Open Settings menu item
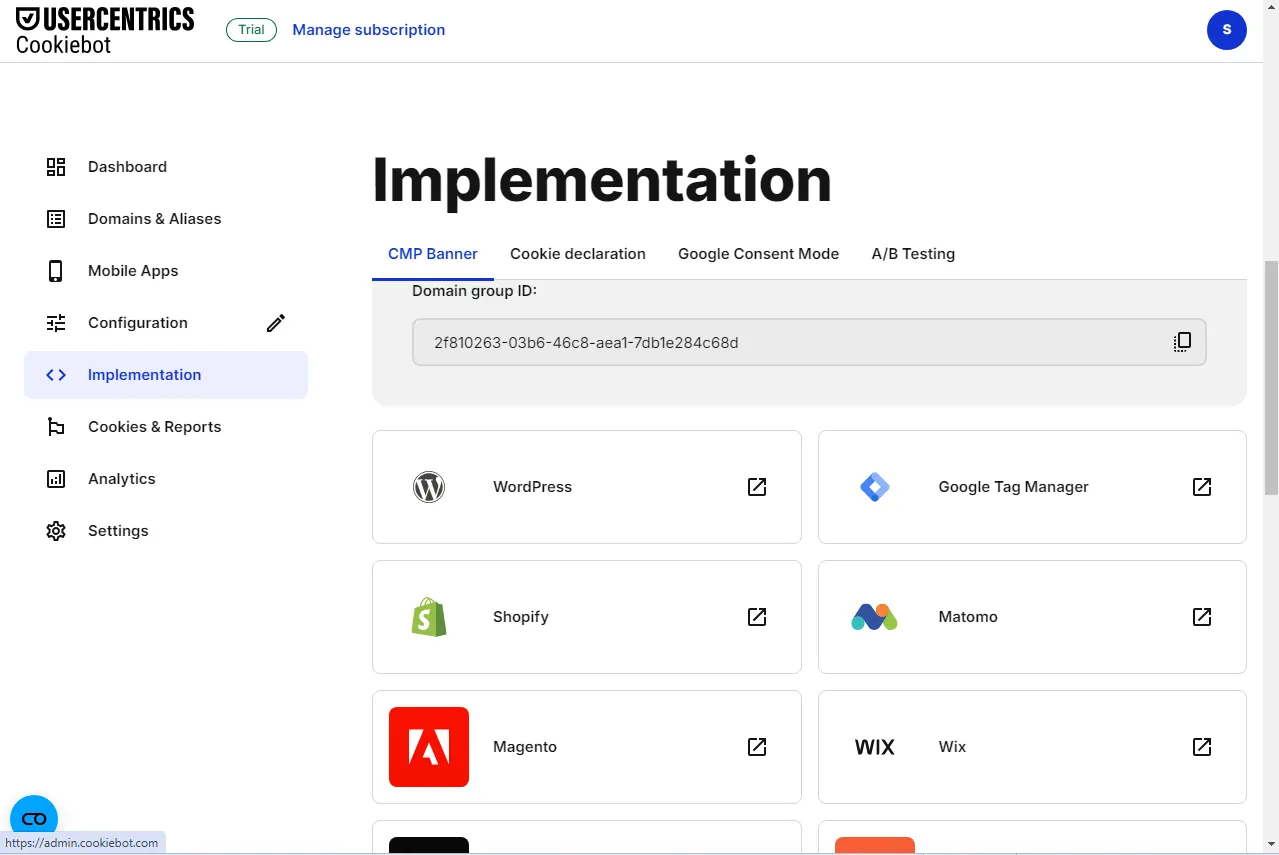Image resolution: width=1279 pixels, height=855 pixels. 166,531
